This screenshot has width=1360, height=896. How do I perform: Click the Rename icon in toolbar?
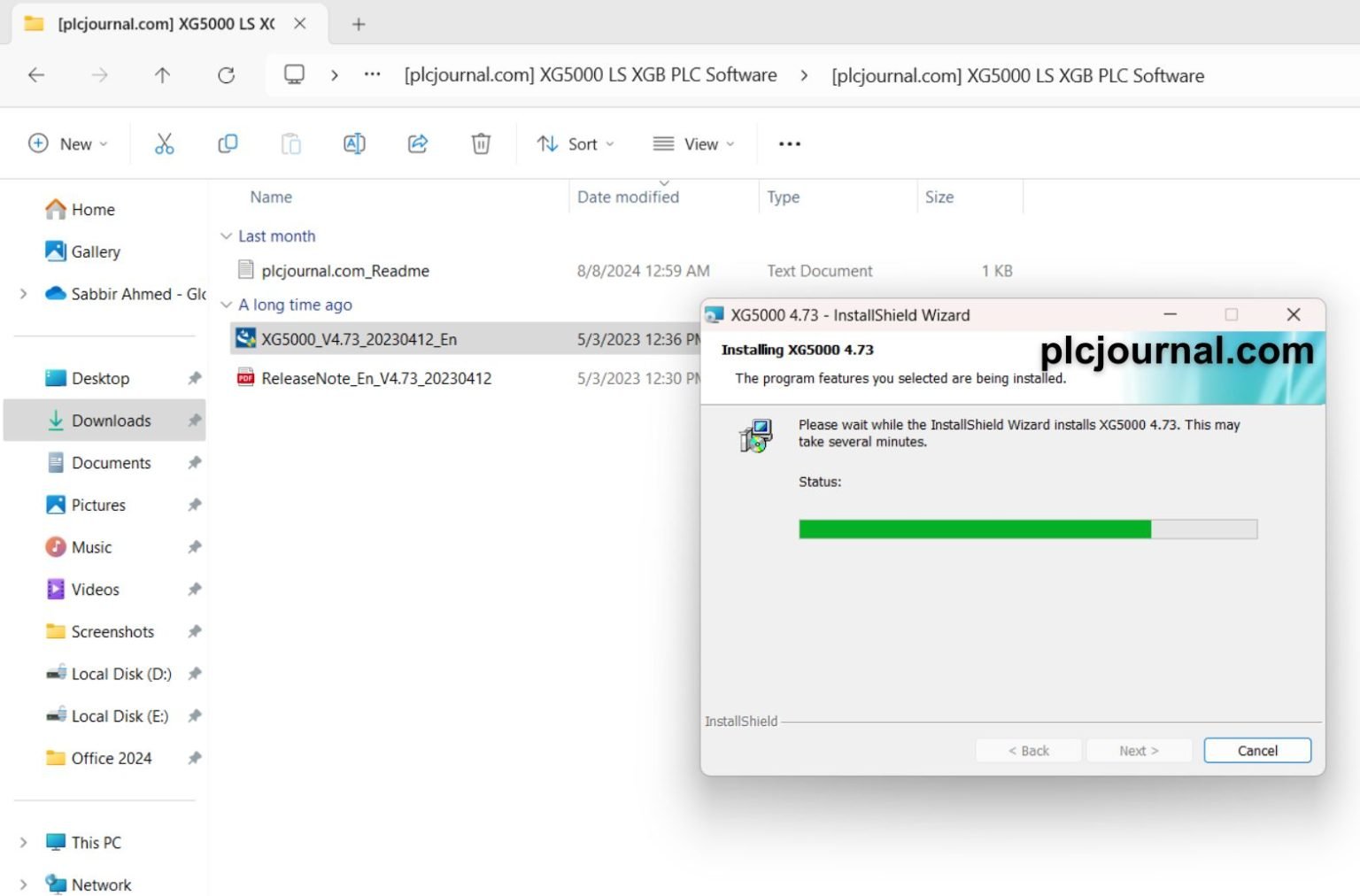(x=354, y=143)
